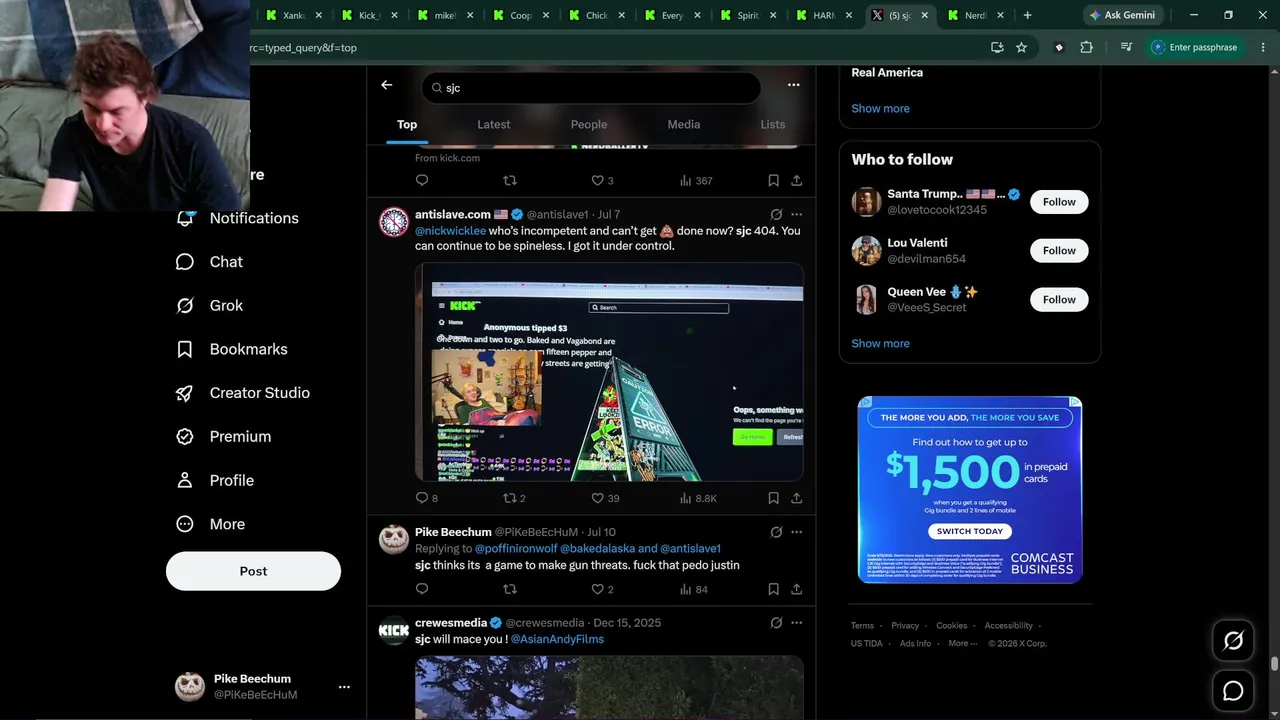Repost the kick.com link post
Viewport: 1280px width, 720px height.
pyautogui.click(x=510, y=181)
